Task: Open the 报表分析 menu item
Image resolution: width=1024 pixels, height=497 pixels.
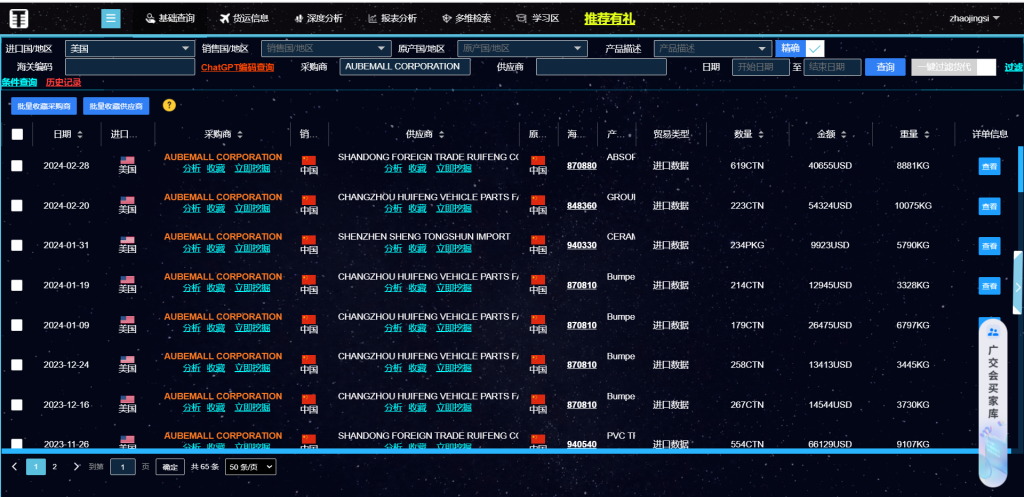Action: pos(392,18)
